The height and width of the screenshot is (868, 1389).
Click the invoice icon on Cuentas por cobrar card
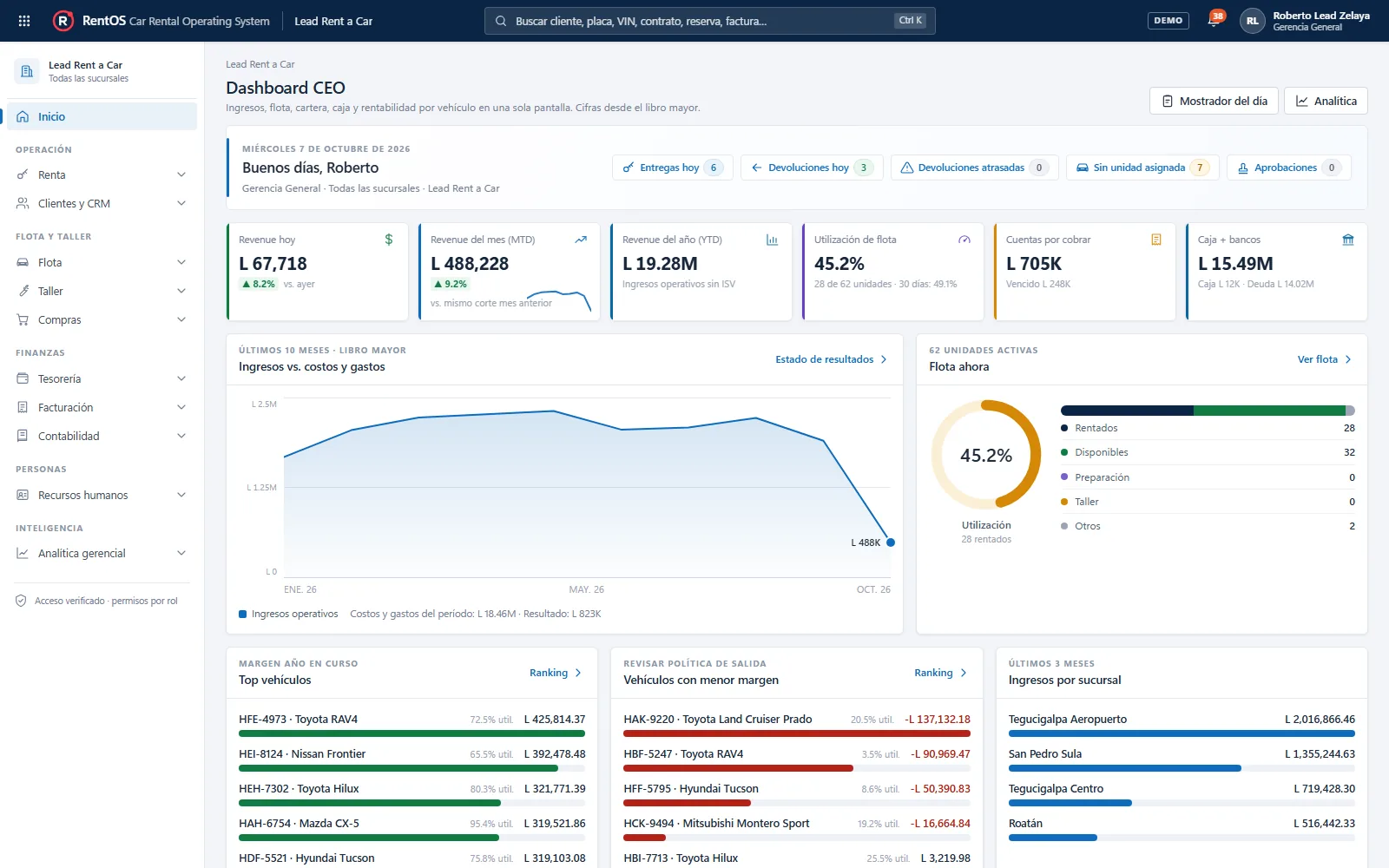[1156, 240]
